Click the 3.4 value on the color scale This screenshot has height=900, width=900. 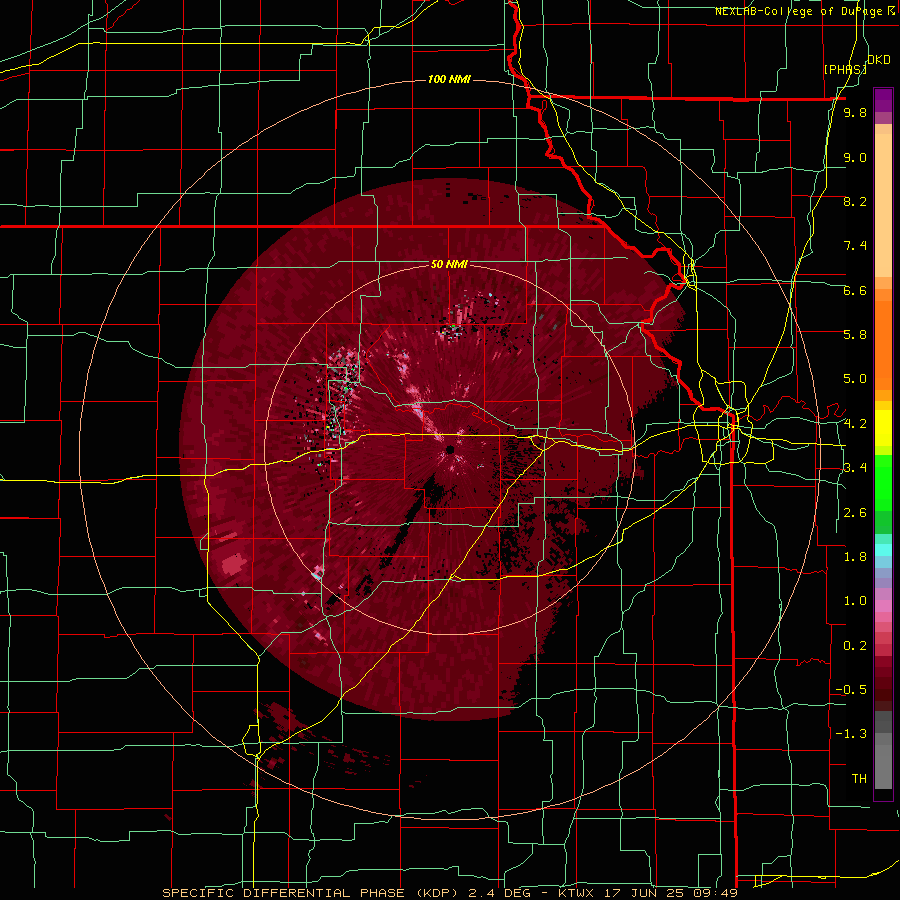click(x=855, y=468)
